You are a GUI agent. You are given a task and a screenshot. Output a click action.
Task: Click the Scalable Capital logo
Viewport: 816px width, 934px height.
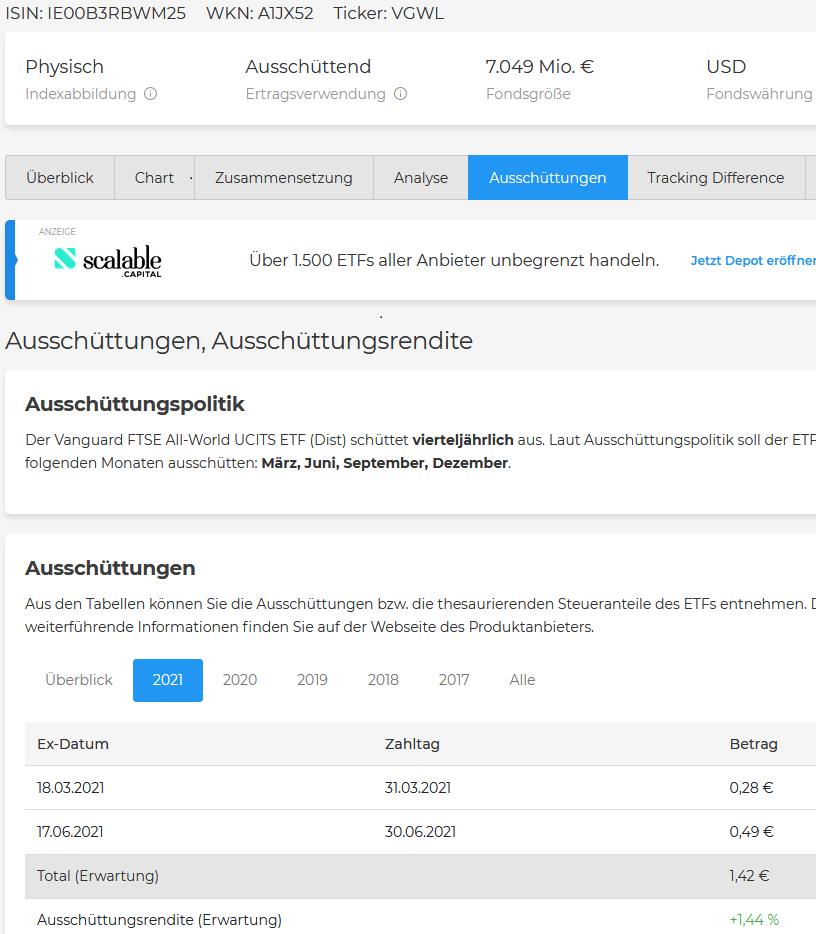click(107, 261)
